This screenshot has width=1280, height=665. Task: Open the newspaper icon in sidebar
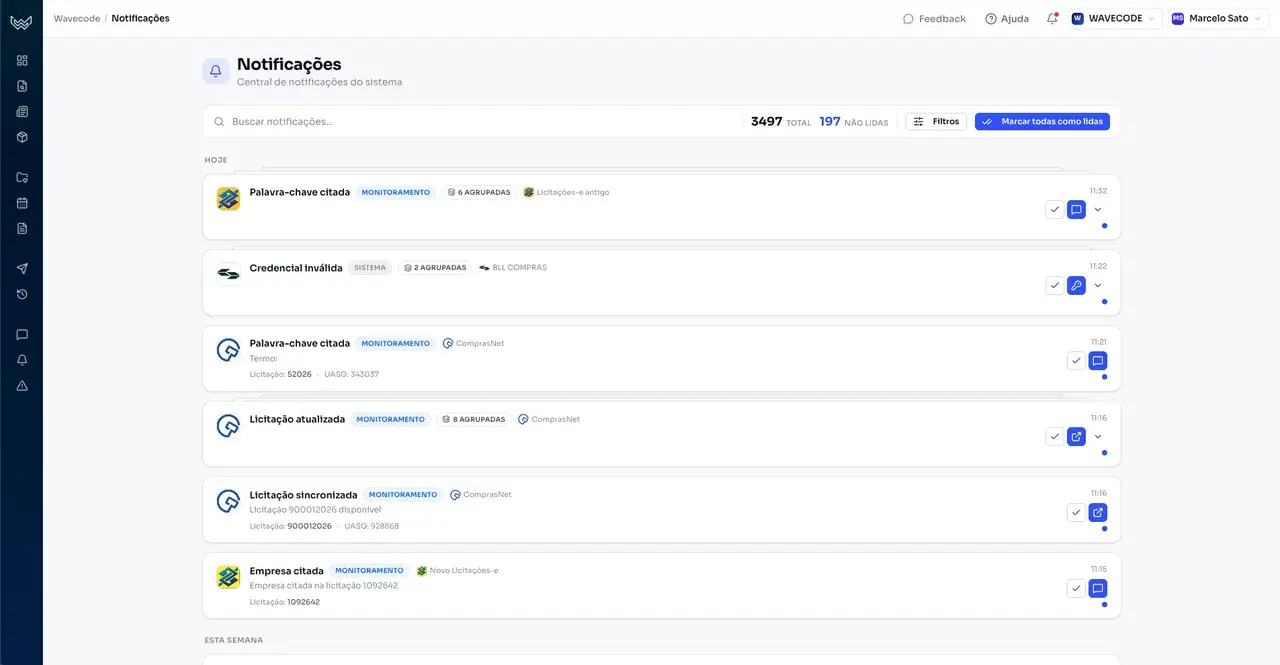tap(22, 111)
